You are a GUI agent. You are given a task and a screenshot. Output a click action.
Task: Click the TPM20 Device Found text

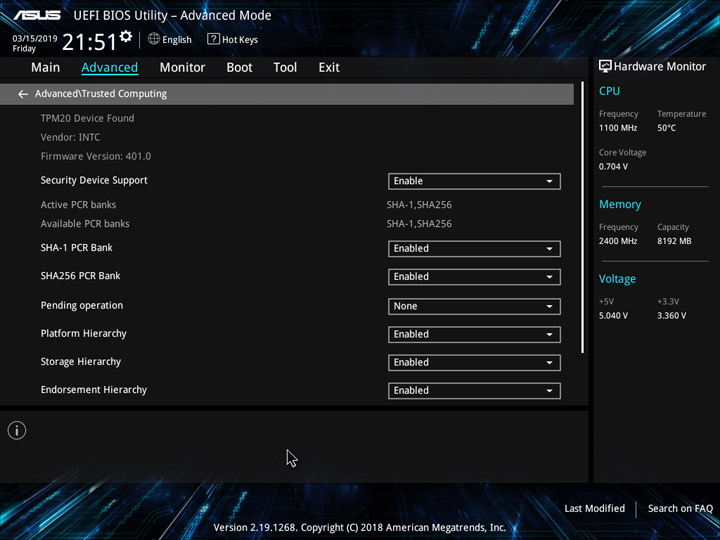[x=87, y=118]
